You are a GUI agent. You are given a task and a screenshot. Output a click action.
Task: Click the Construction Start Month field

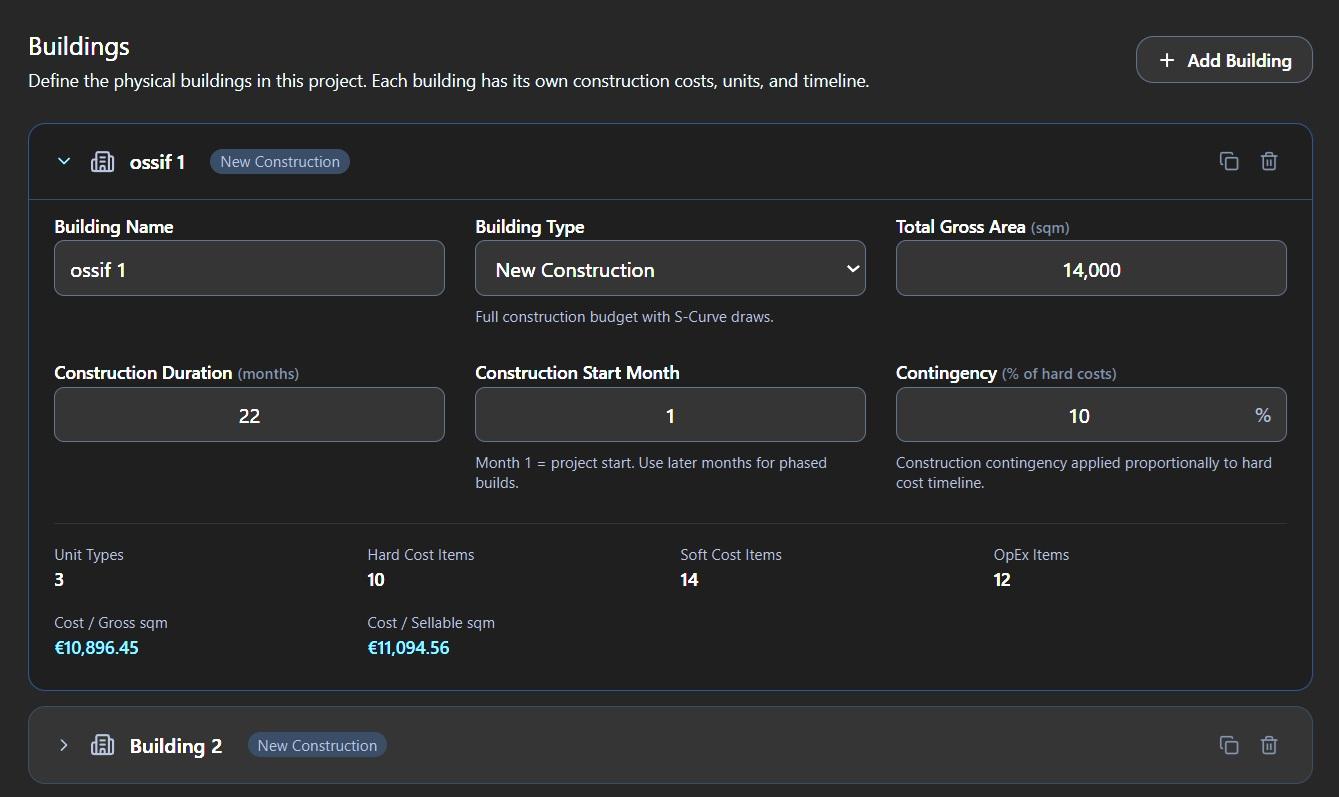pyautogui.click(x=670, y=414)
